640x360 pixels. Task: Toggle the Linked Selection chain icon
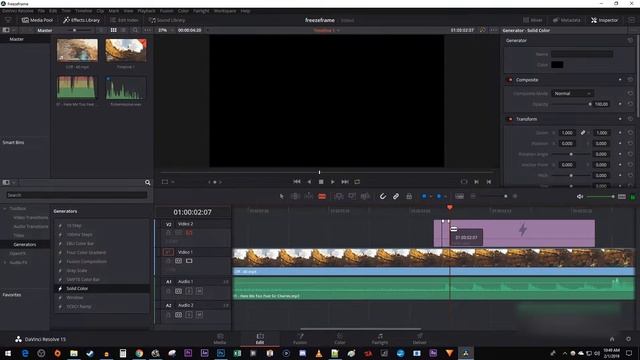click(396, 196)
